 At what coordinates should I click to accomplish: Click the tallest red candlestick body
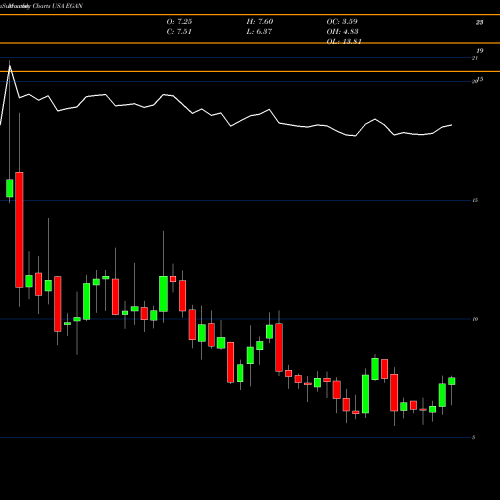click(19, 230)
